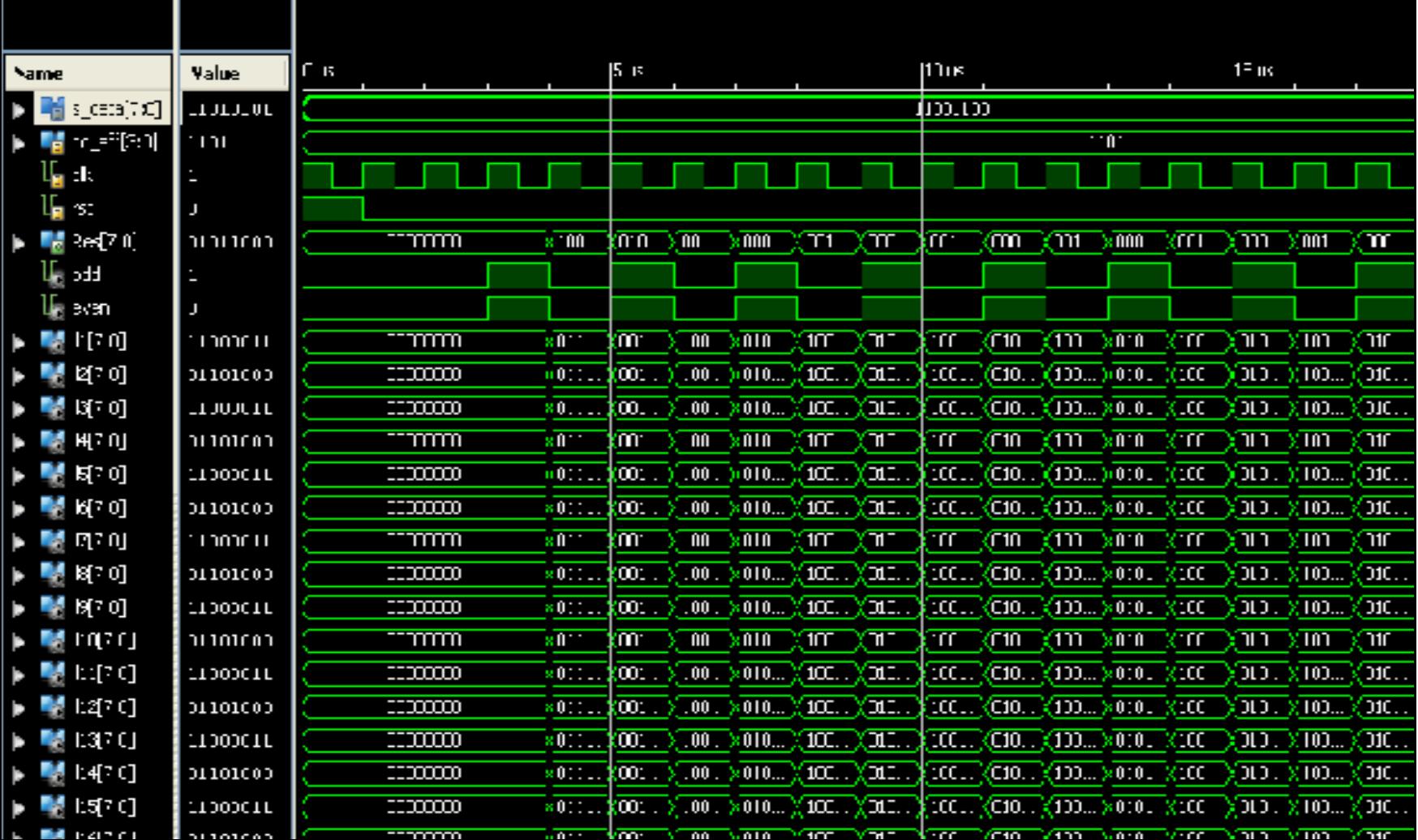Viewport: 1418px width, 840px height.
Task: Click the value cell of the clk row
Action: pyautogui.click(x=195, y=175)
